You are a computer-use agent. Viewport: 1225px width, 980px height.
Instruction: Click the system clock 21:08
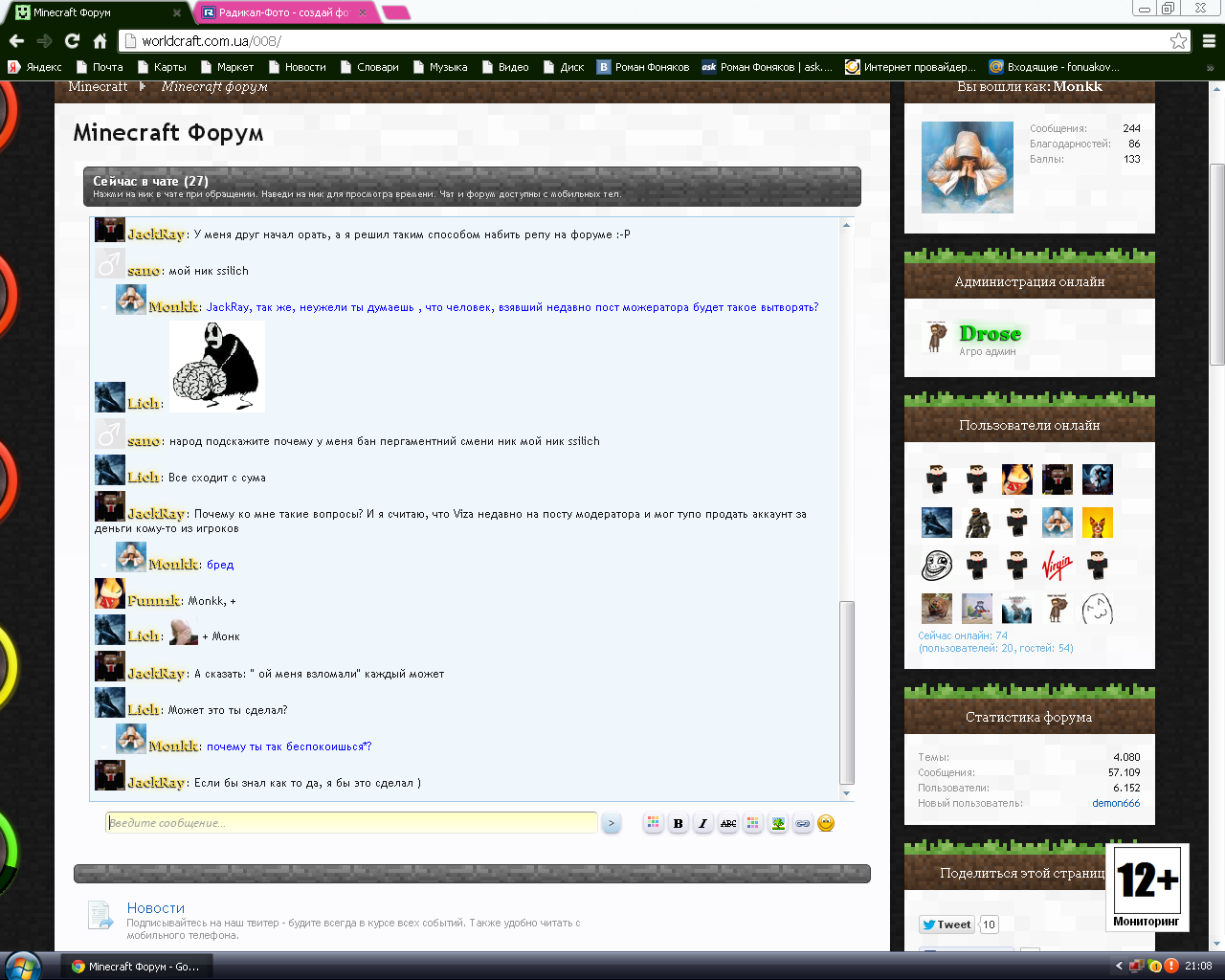pos(1198,967)
